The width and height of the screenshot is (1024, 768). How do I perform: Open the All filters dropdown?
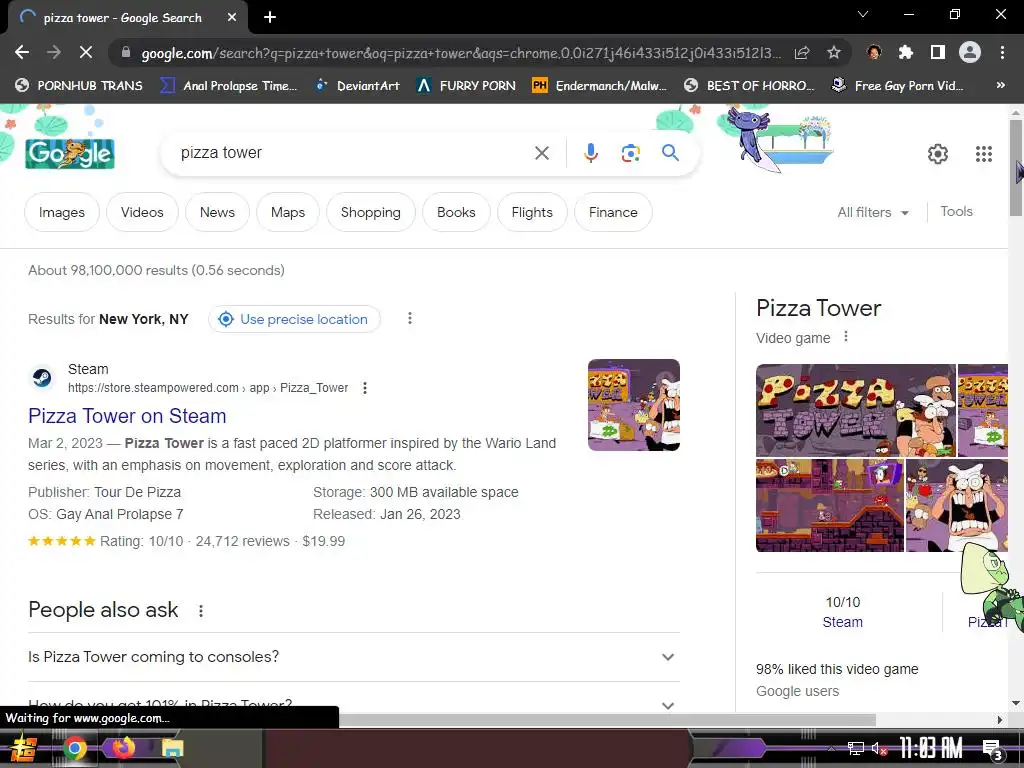(873, 212)
